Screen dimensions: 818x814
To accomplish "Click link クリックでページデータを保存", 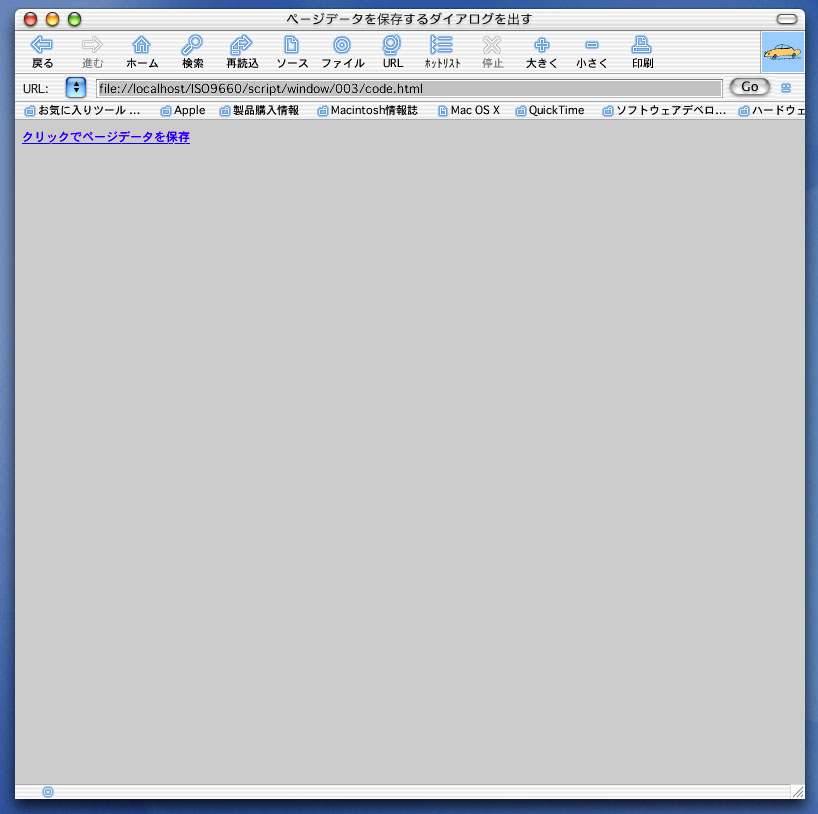I will coord(106,137).
